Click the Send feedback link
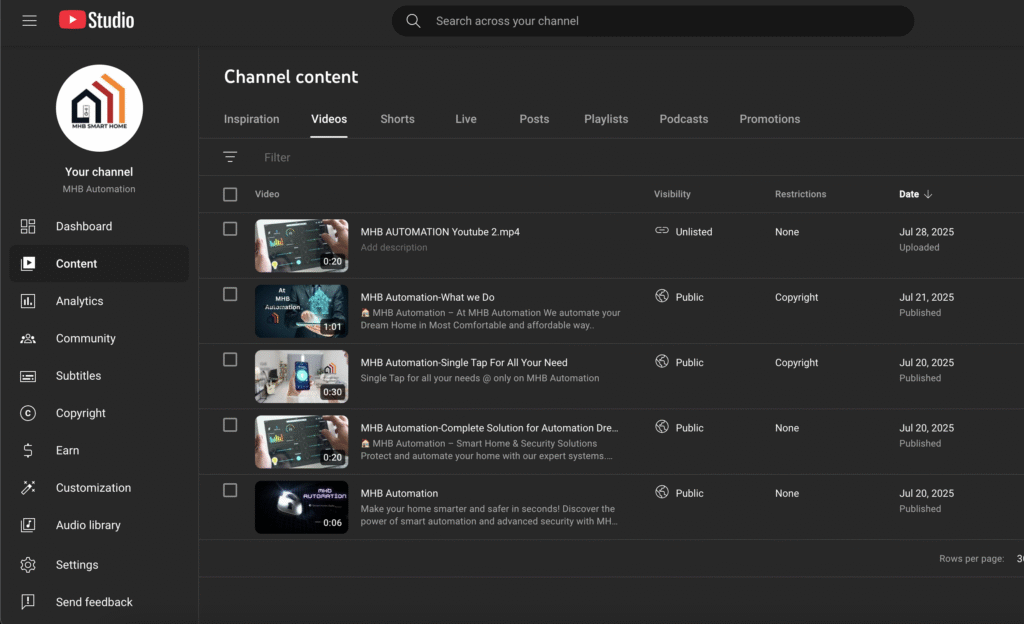The width and height of the screenshot is (1024, 624). click(94, 602)
